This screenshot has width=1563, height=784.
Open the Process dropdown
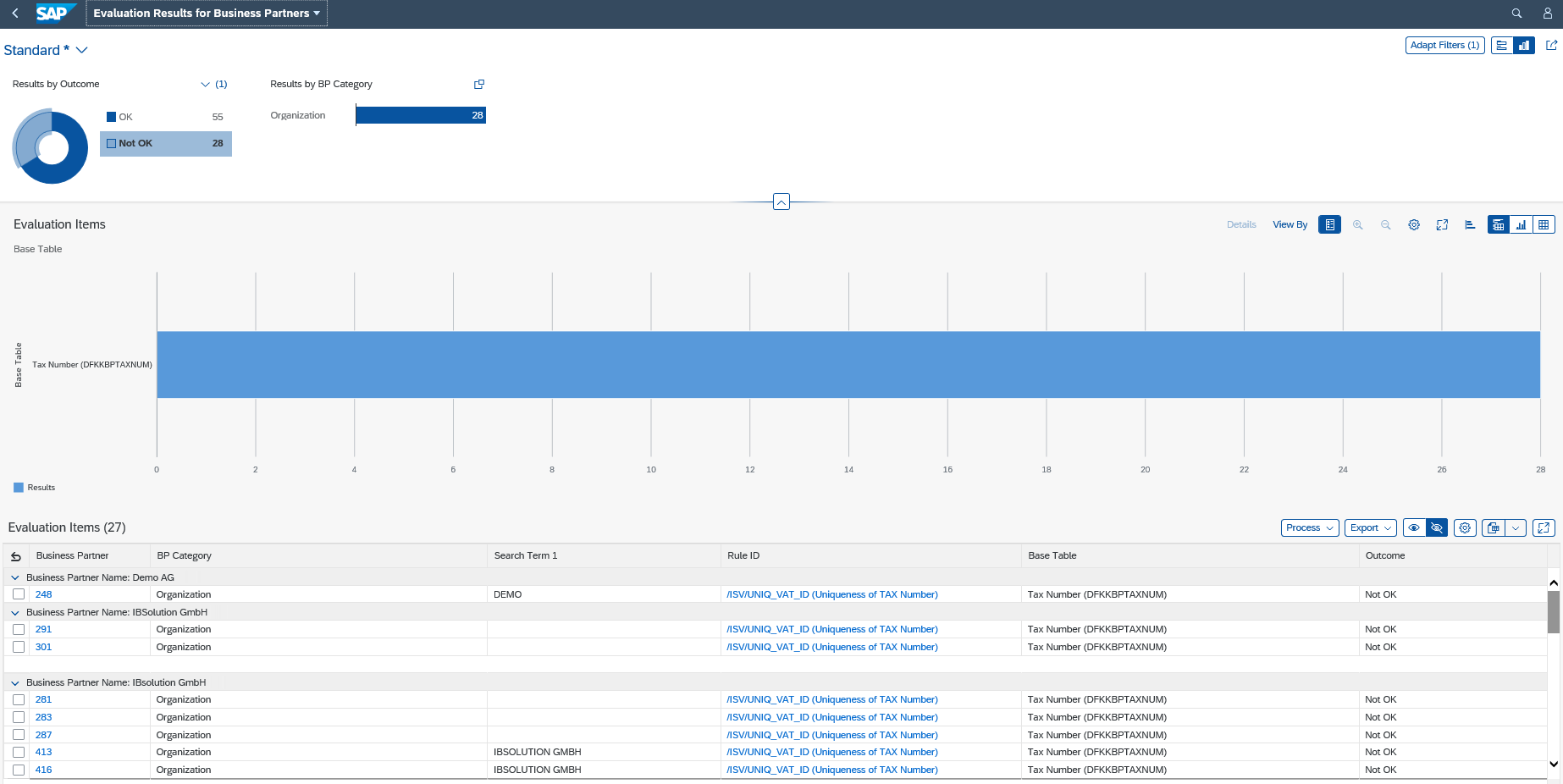[x=1309, y=527]
